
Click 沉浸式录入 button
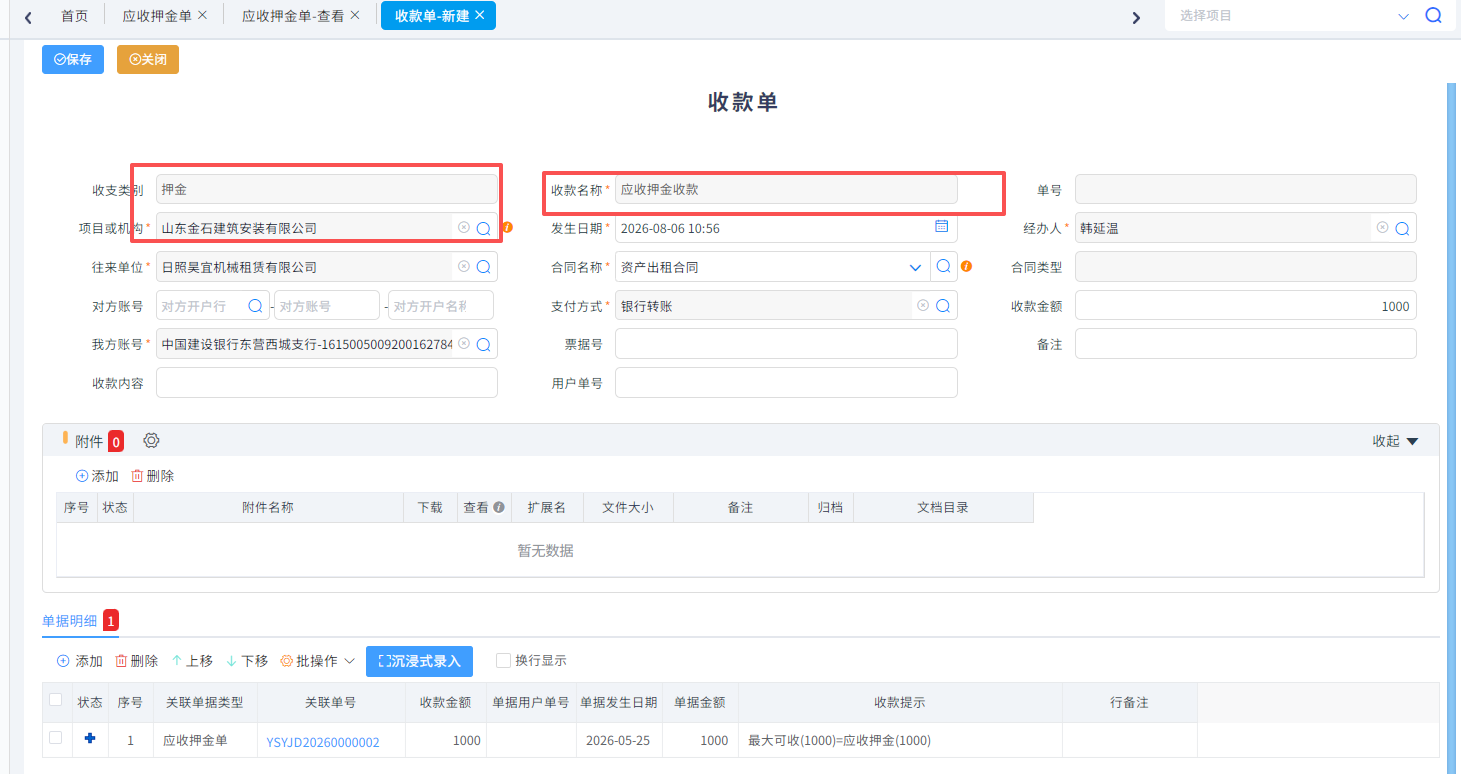(x=419, y=661)
